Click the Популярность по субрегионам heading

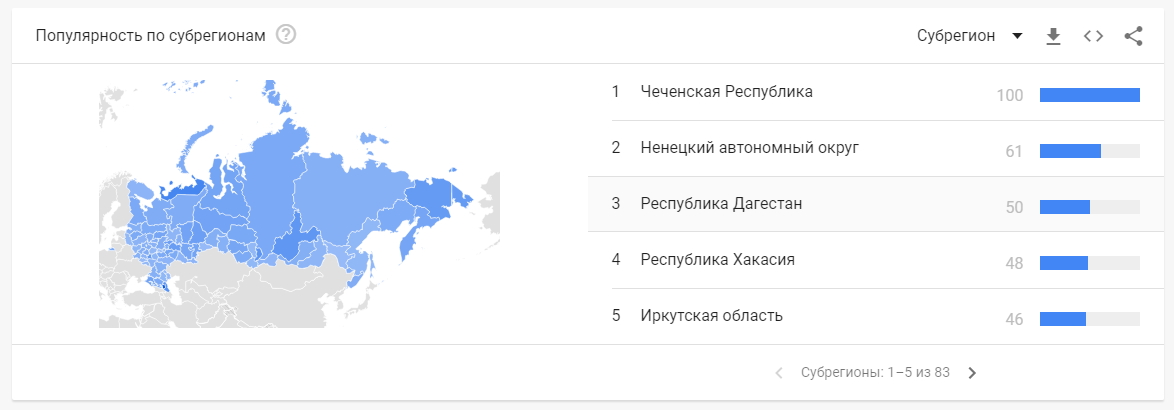150,36
